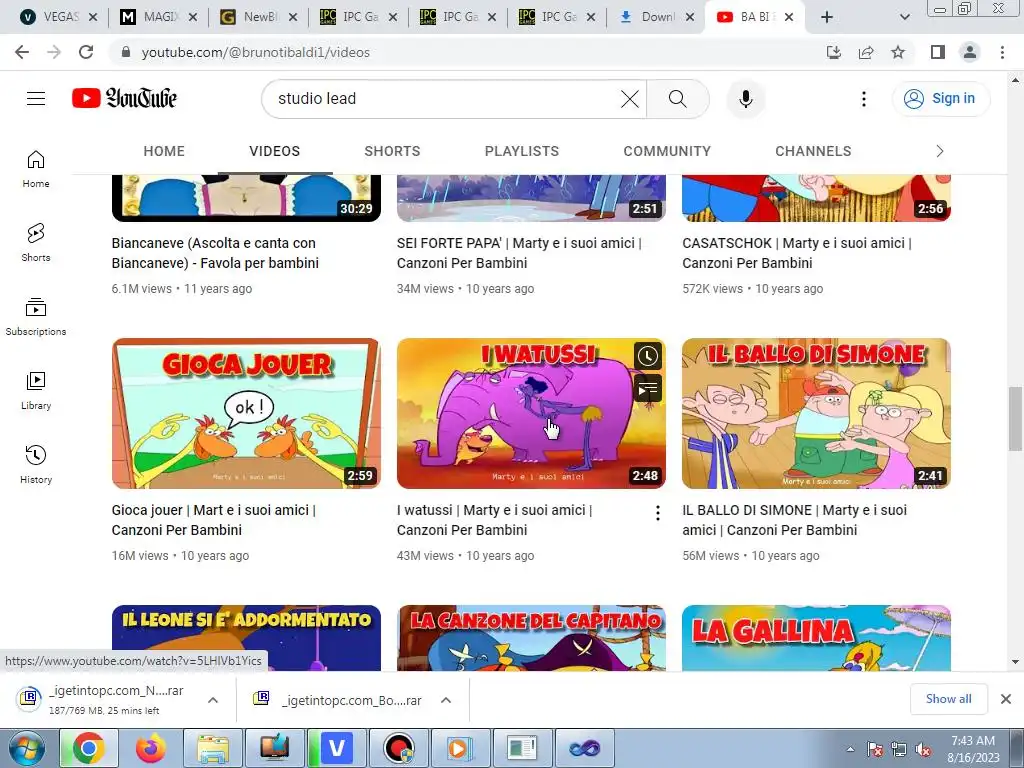This screenshot has height=768, width=1024.
Task: Open SEI FORTE PAPA' video title
Action: tap(519, 253)
